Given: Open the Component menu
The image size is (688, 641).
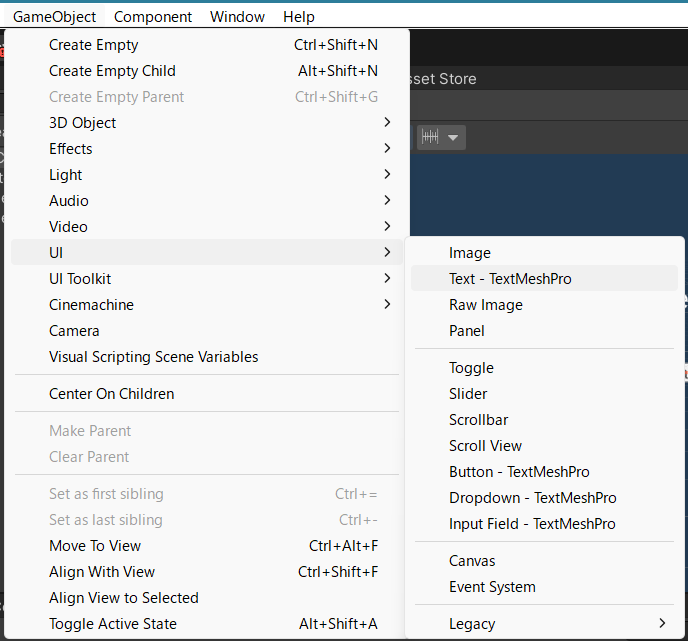Looking at the screenshot, I should pyautogui.click(x=153, y=16).
